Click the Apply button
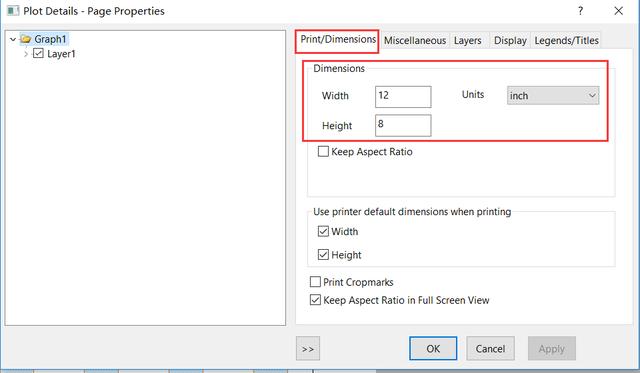Viewport: 640px width, 373px height. [552, 349]
